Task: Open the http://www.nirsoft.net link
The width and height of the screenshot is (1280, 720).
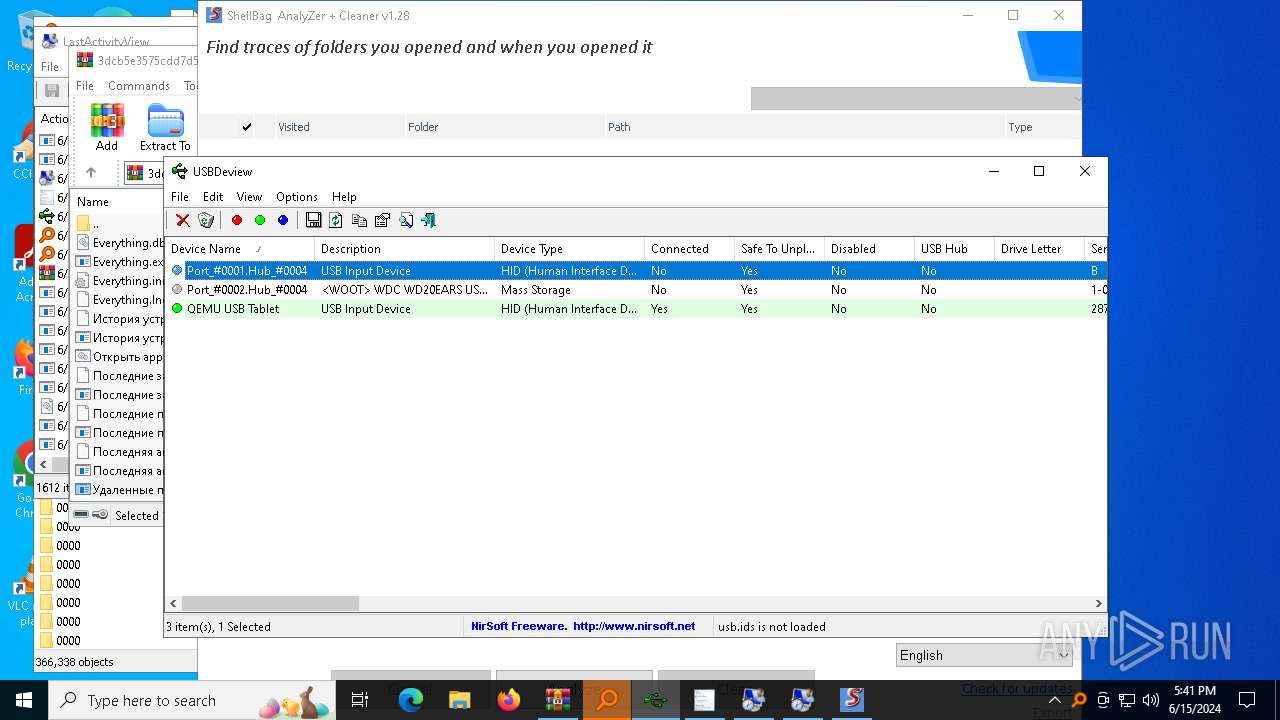Action: (x=634, y=626)
